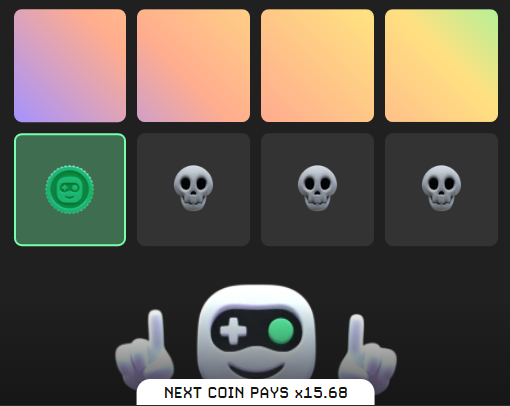Pick the purple-to-orange gradient tile in the top row
The image size is (510, 406).
click(x=70, y=66)
